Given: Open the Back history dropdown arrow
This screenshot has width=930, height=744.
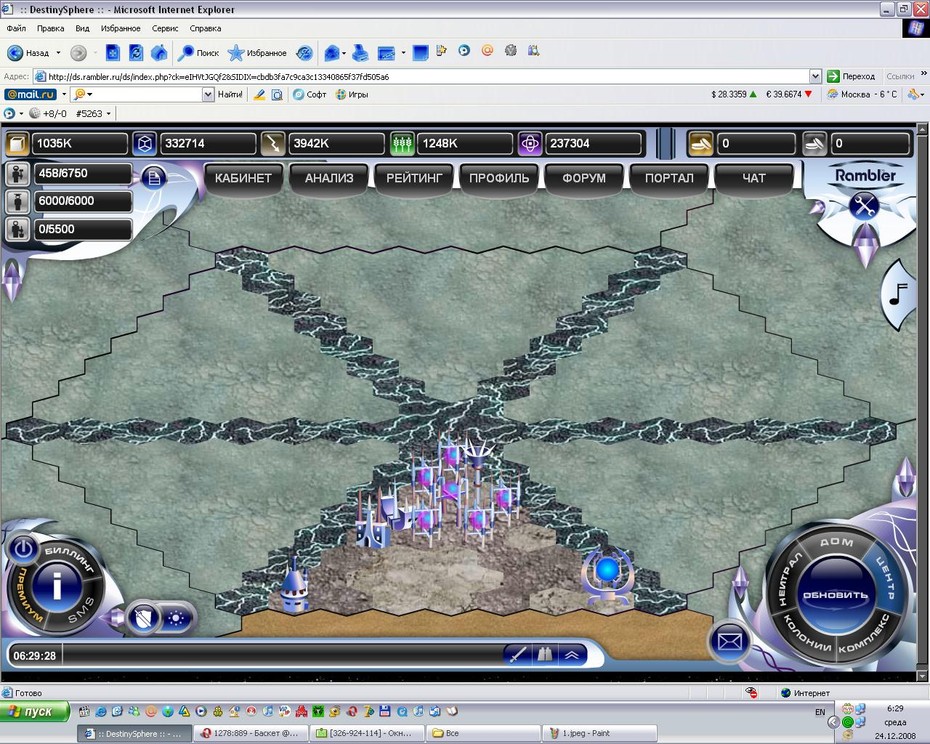Looking at the screenshot, I should (58, 53).
